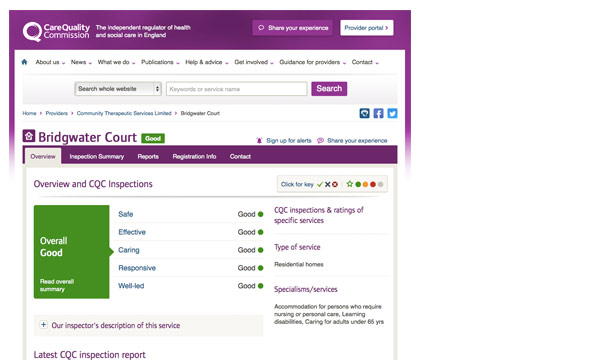The height and width of the screenshot is (360, 600).
Task: Open the Effective rating link
Action: pos(132,232)
